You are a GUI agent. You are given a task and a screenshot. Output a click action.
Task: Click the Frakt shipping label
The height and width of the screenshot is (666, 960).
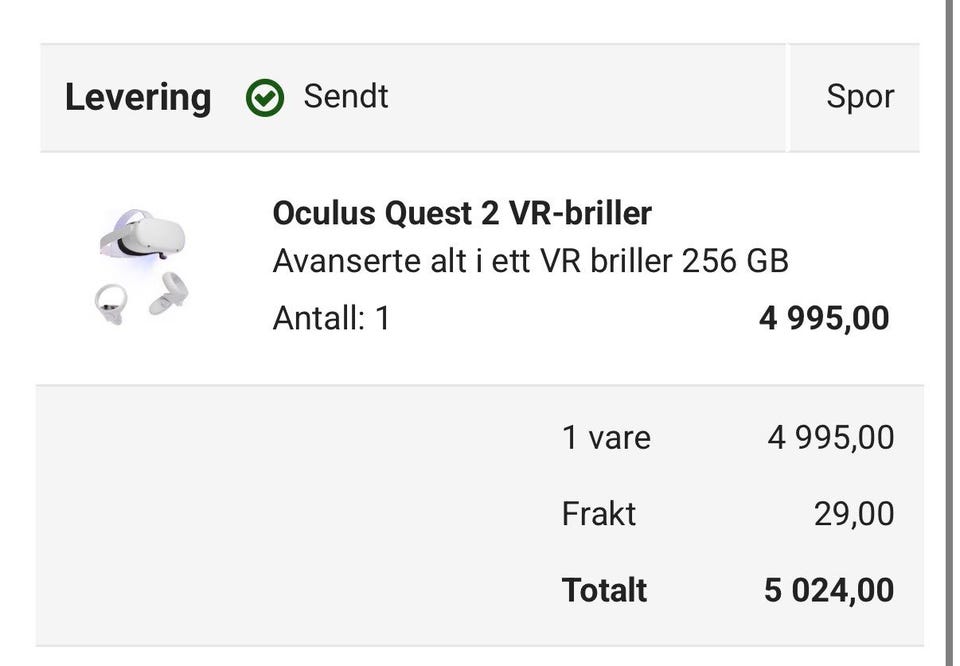pyautogui.click(x=599, y=514)
